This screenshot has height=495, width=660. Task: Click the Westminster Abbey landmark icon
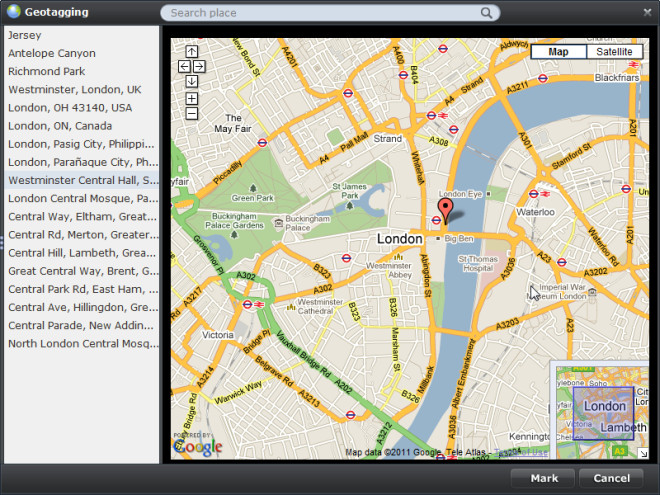(x=398, y=256)
